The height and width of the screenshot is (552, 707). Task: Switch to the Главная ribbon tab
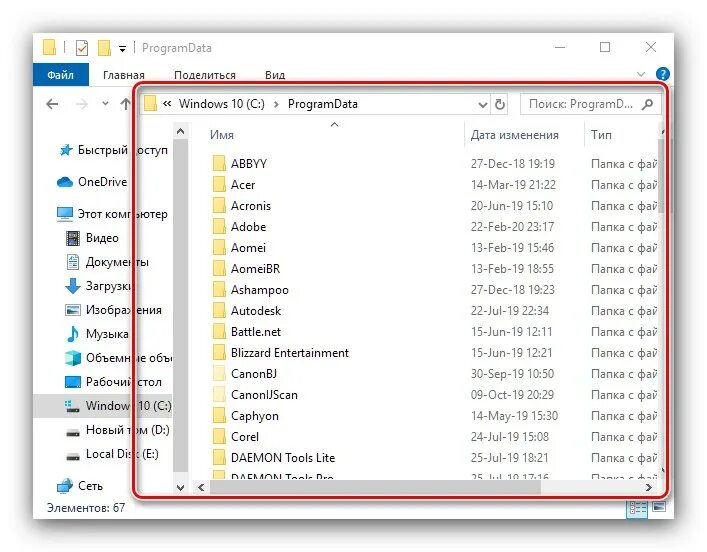pyautogui.click(x=124, y=75)
